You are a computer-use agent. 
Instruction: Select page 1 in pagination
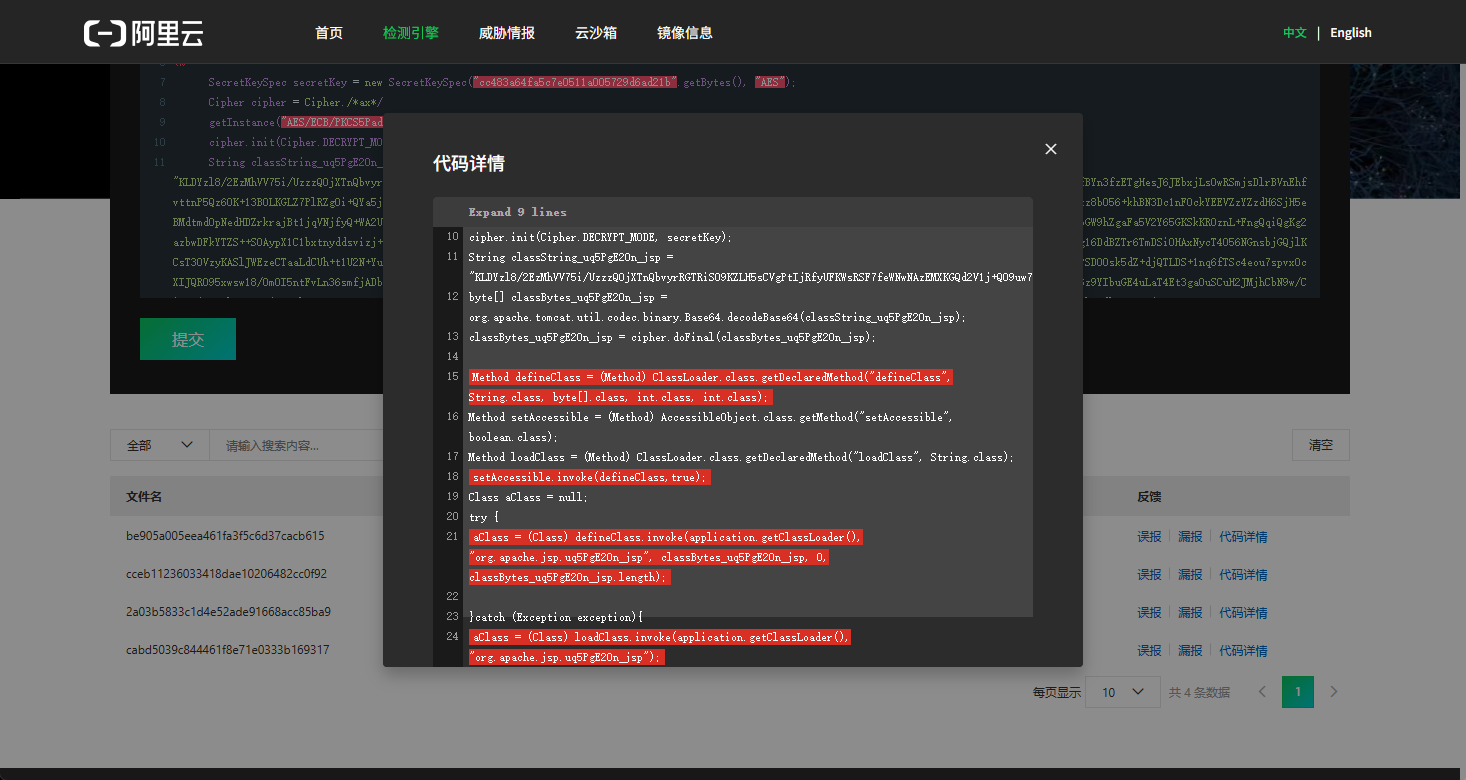[1298, 692]
